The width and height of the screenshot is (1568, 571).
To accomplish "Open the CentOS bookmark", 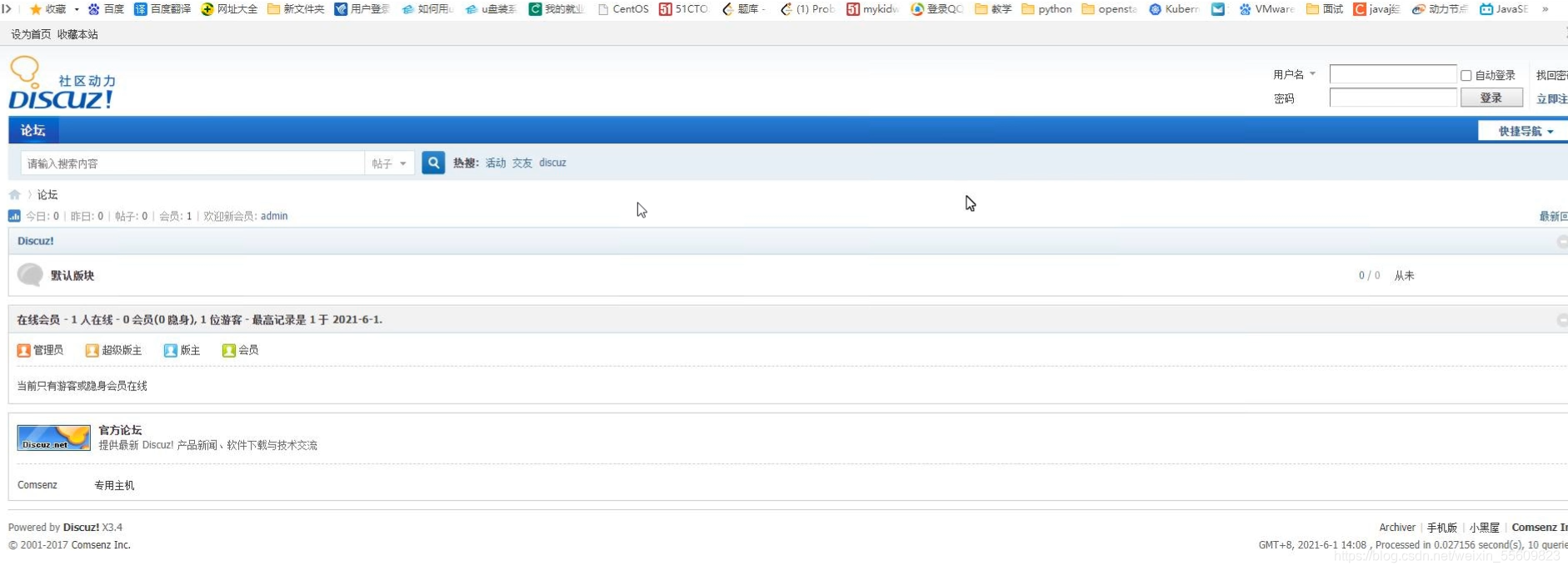I will [x=623, y=9].
